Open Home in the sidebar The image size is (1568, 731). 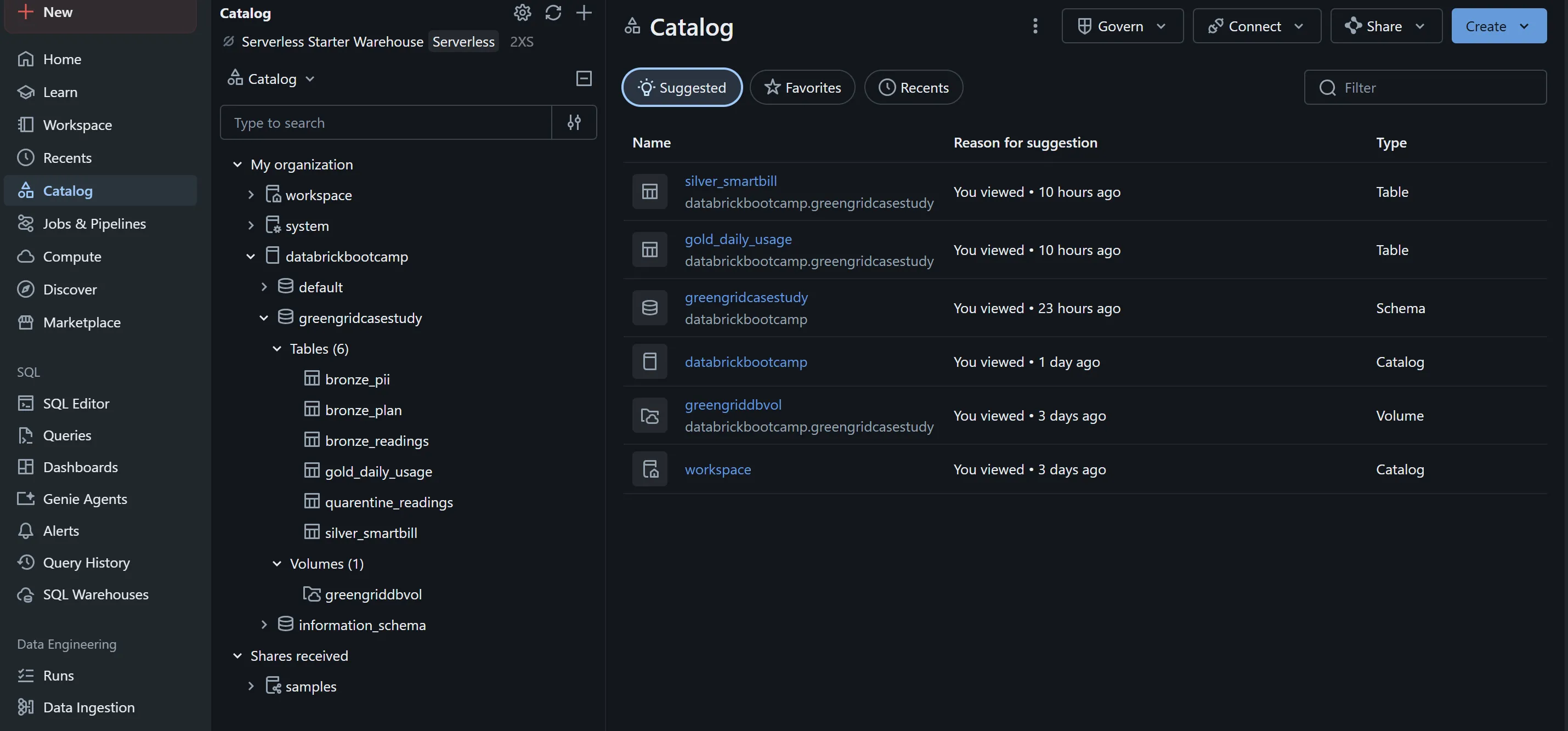(100, 59)
